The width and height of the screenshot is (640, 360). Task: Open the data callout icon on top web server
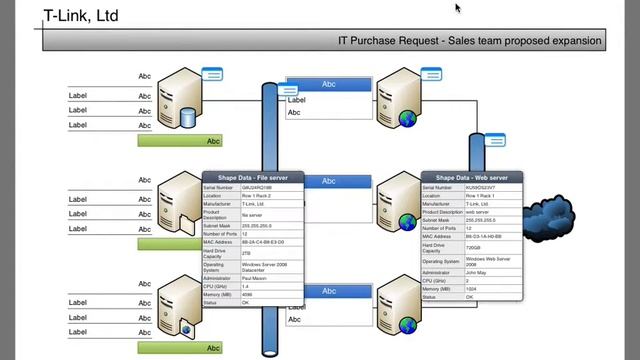pos(431,74)
